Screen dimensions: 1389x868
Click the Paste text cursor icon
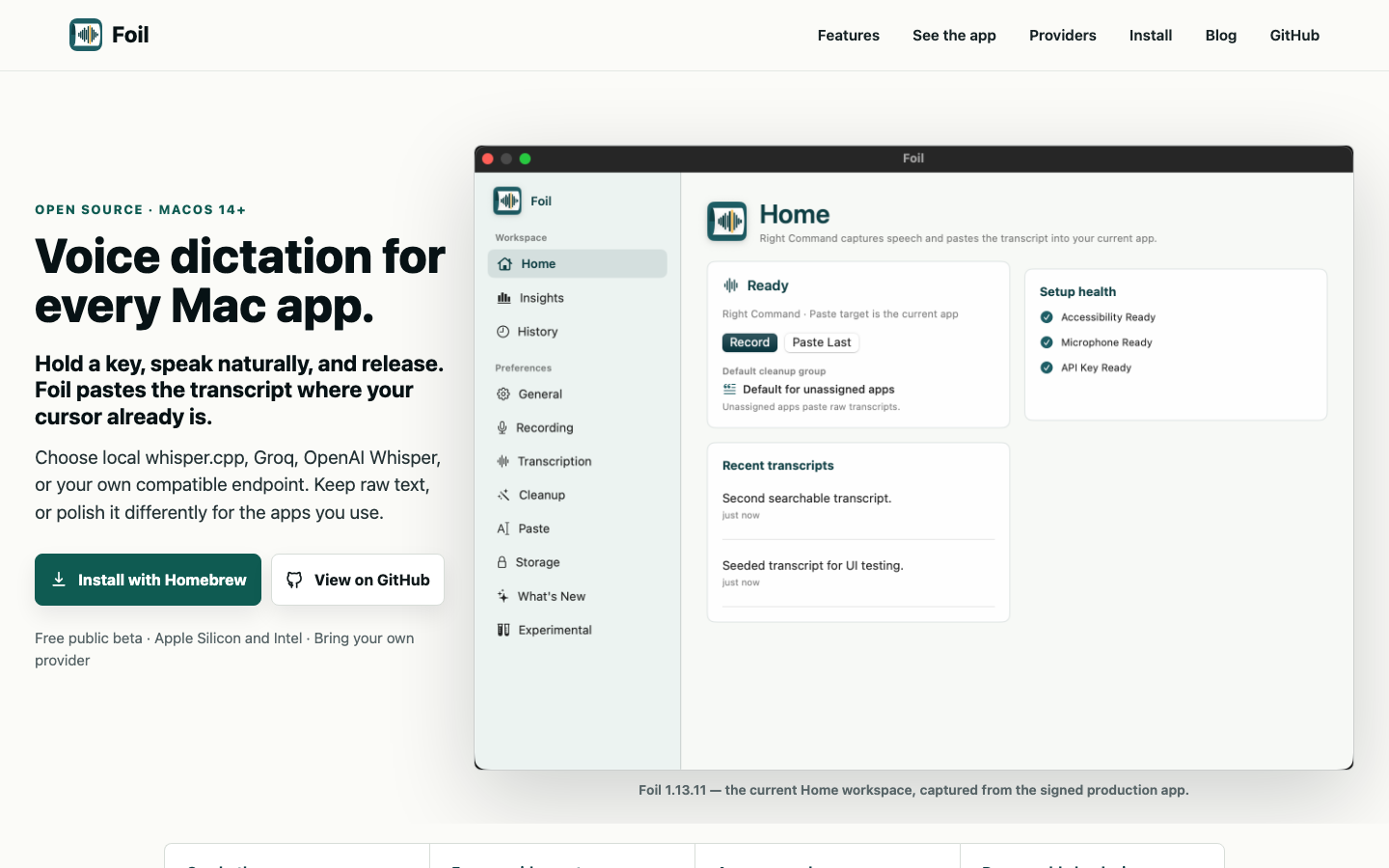click(x=503, y=529)
